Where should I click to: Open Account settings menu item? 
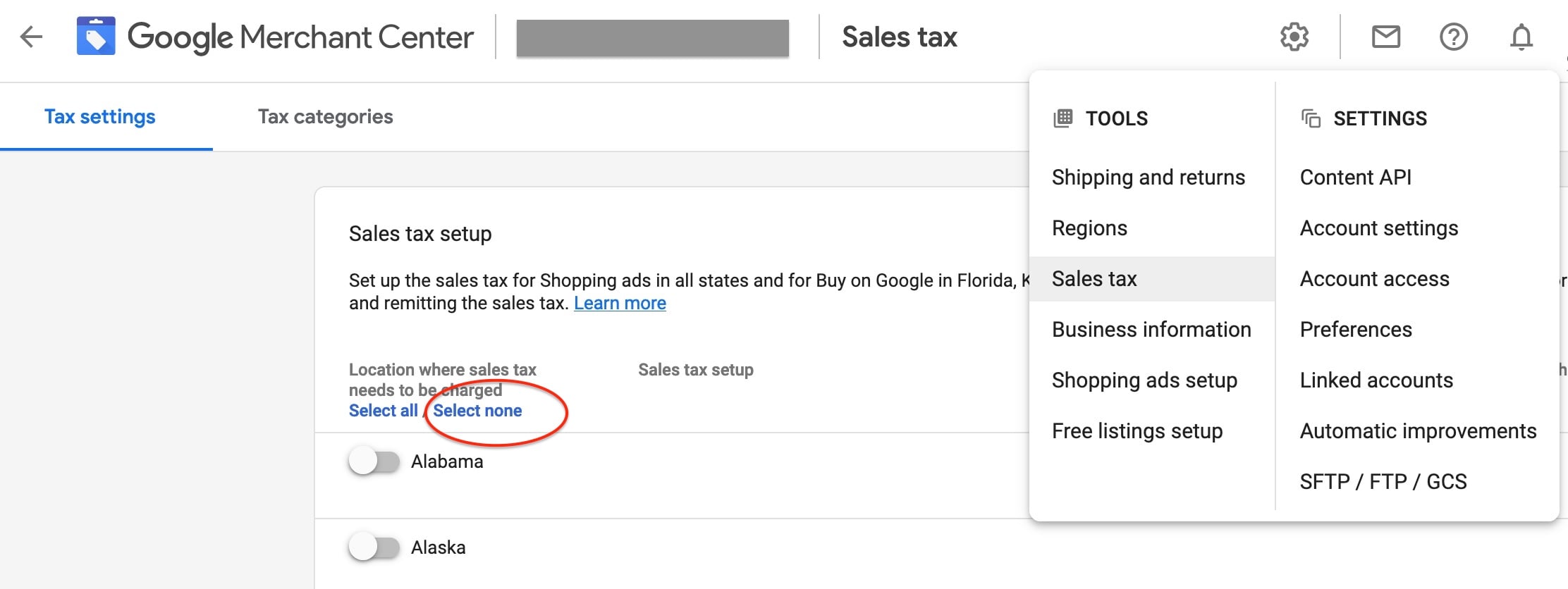pyautogui.click(x=1379, y=228)
